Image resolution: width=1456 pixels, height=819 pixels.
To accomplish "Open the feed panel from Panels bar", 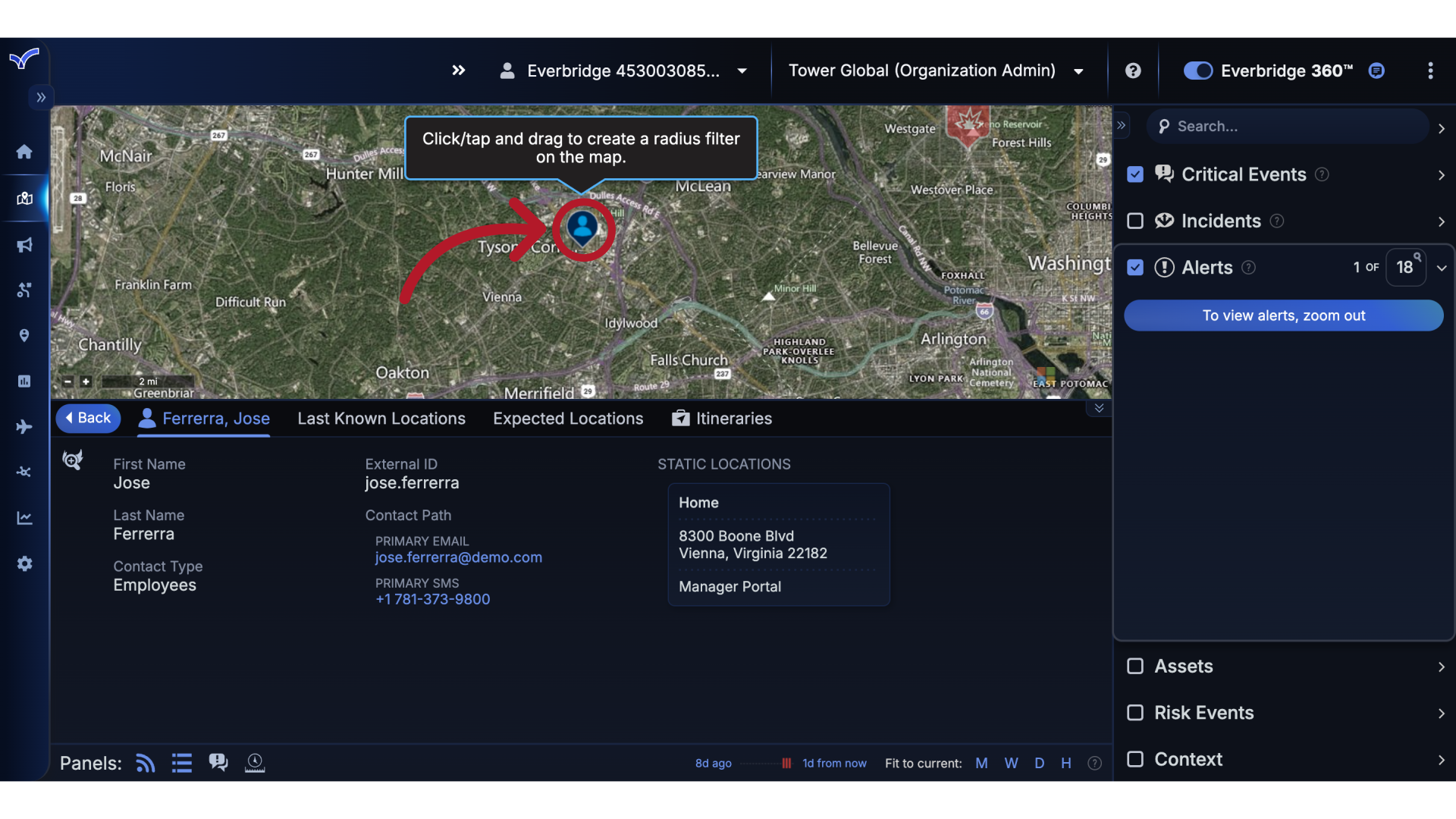I will click(x=144, y=763).
